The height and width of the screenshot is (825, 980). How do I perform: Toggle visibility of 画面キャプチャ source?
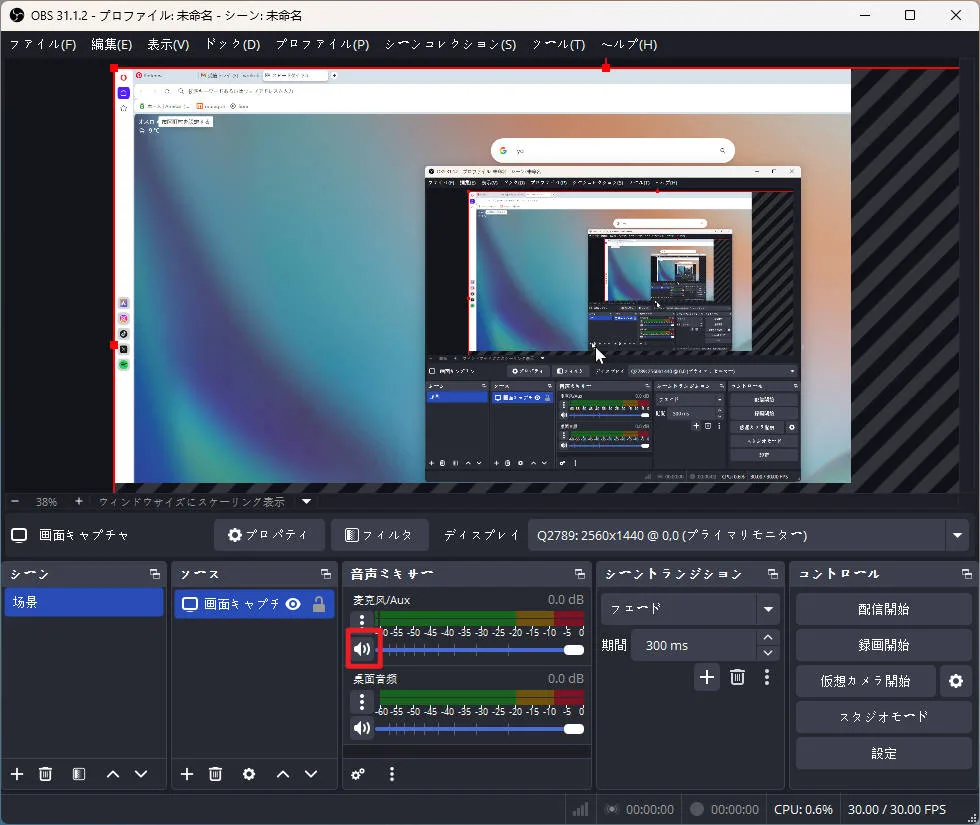[x=293, y=604]
